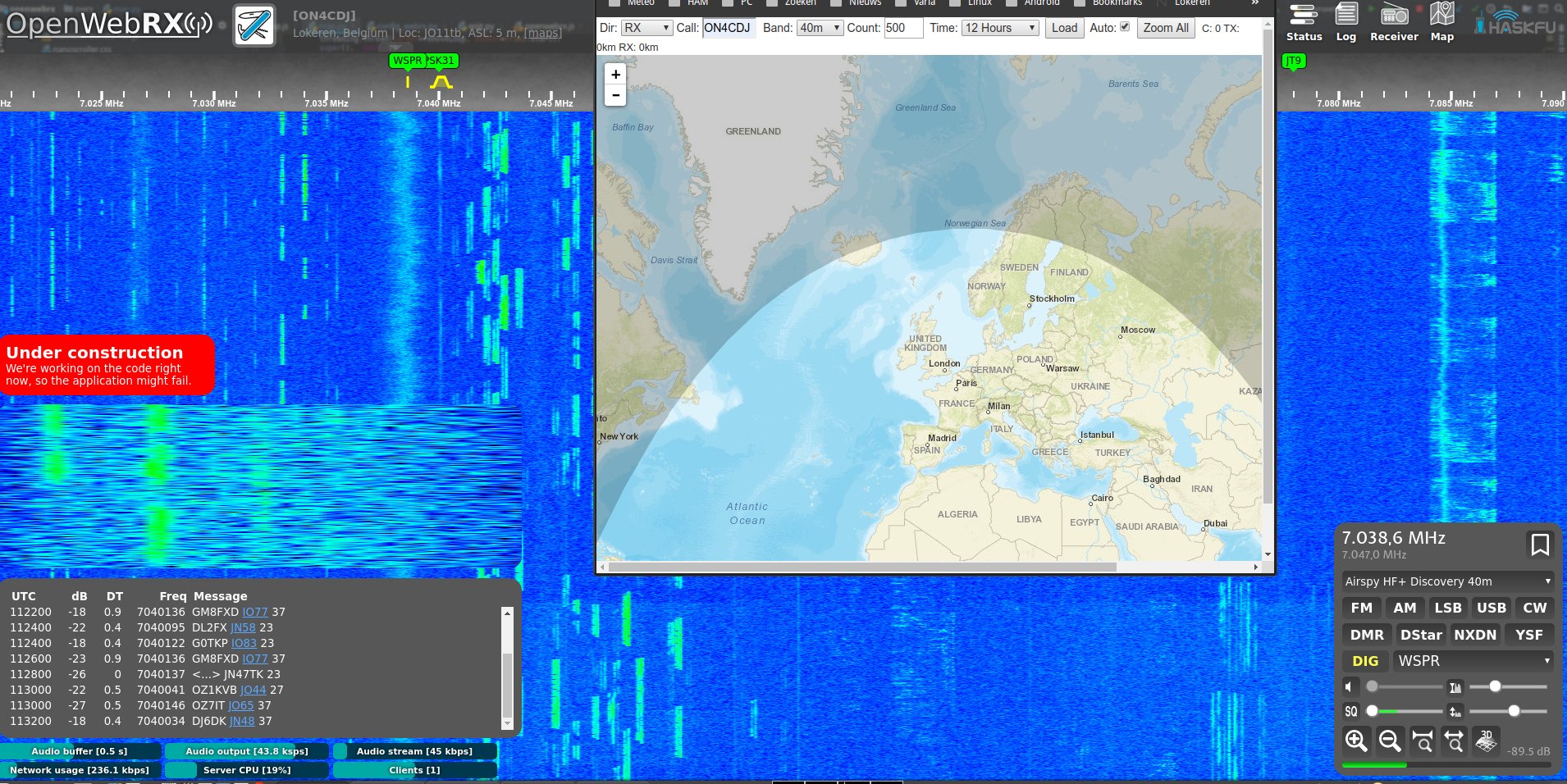Toggle the 3D waterfall view icon
This screenshot has width=1567, height=784.
click(x=1486, y=741)
